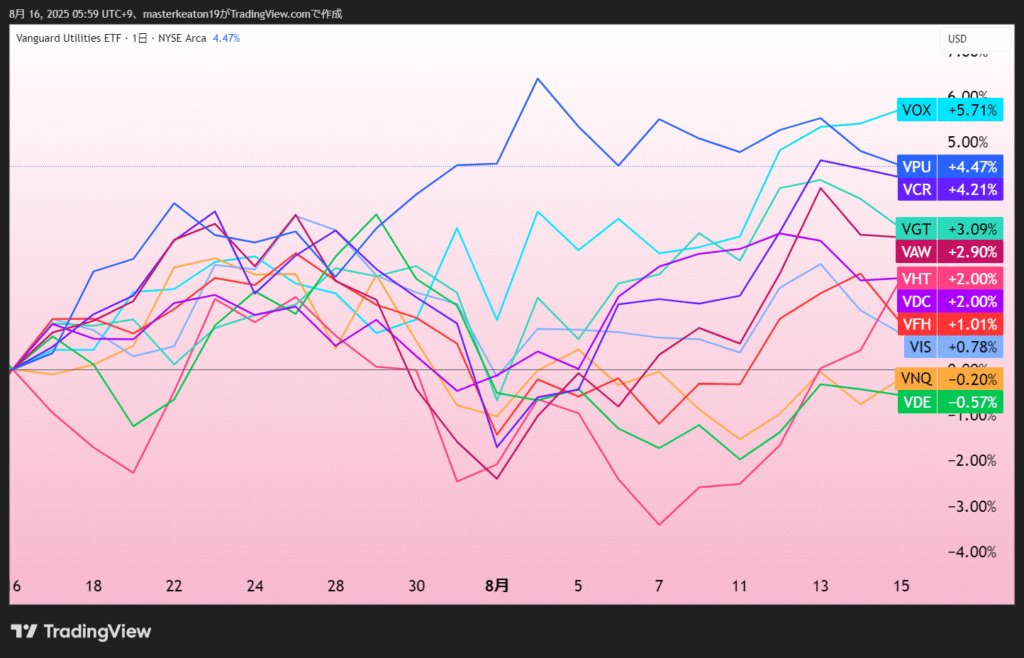
Task: Click the +2.00% value beside VHT
Action: (x=970, y=279)
